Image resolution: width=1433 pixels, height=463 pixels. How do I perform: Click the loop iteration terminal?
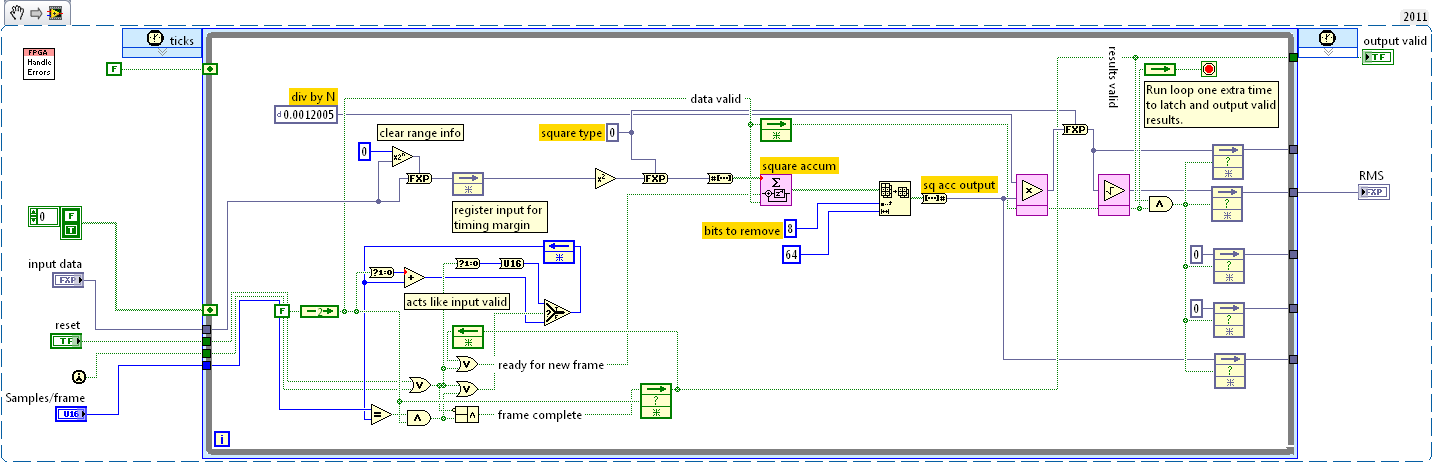point(223,438)
